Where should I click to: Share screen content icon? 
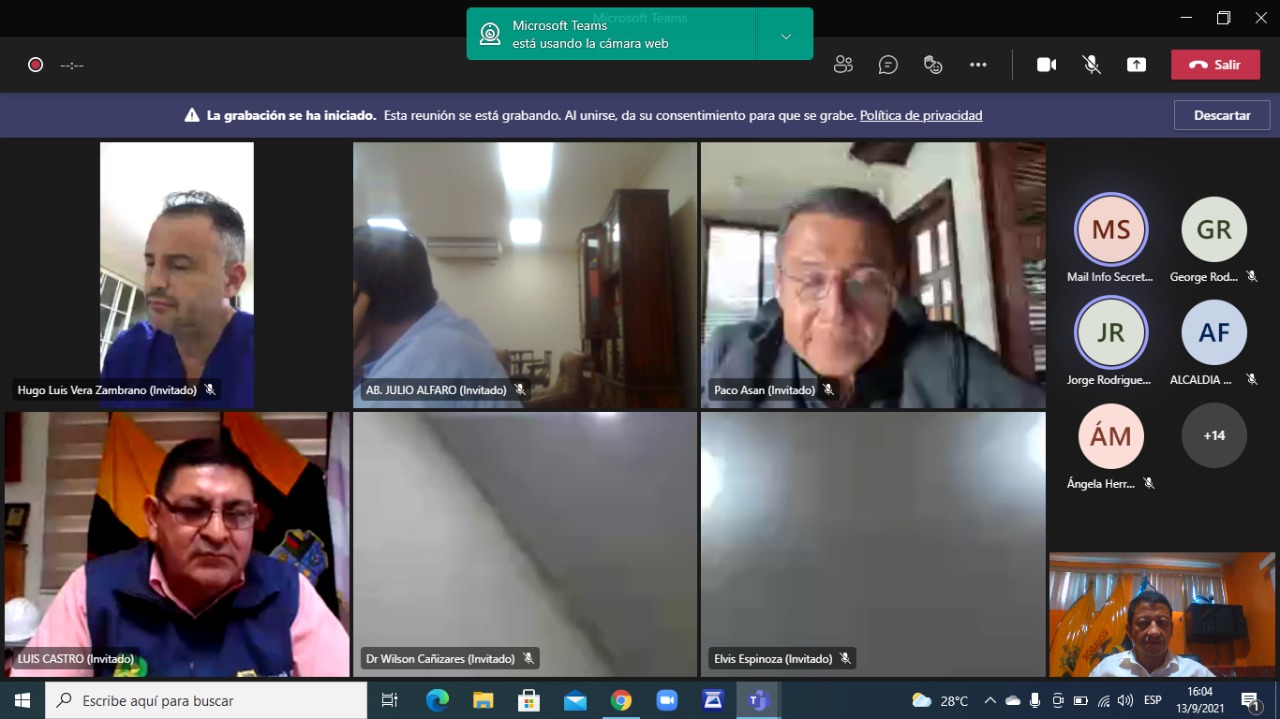[1136, 65]
